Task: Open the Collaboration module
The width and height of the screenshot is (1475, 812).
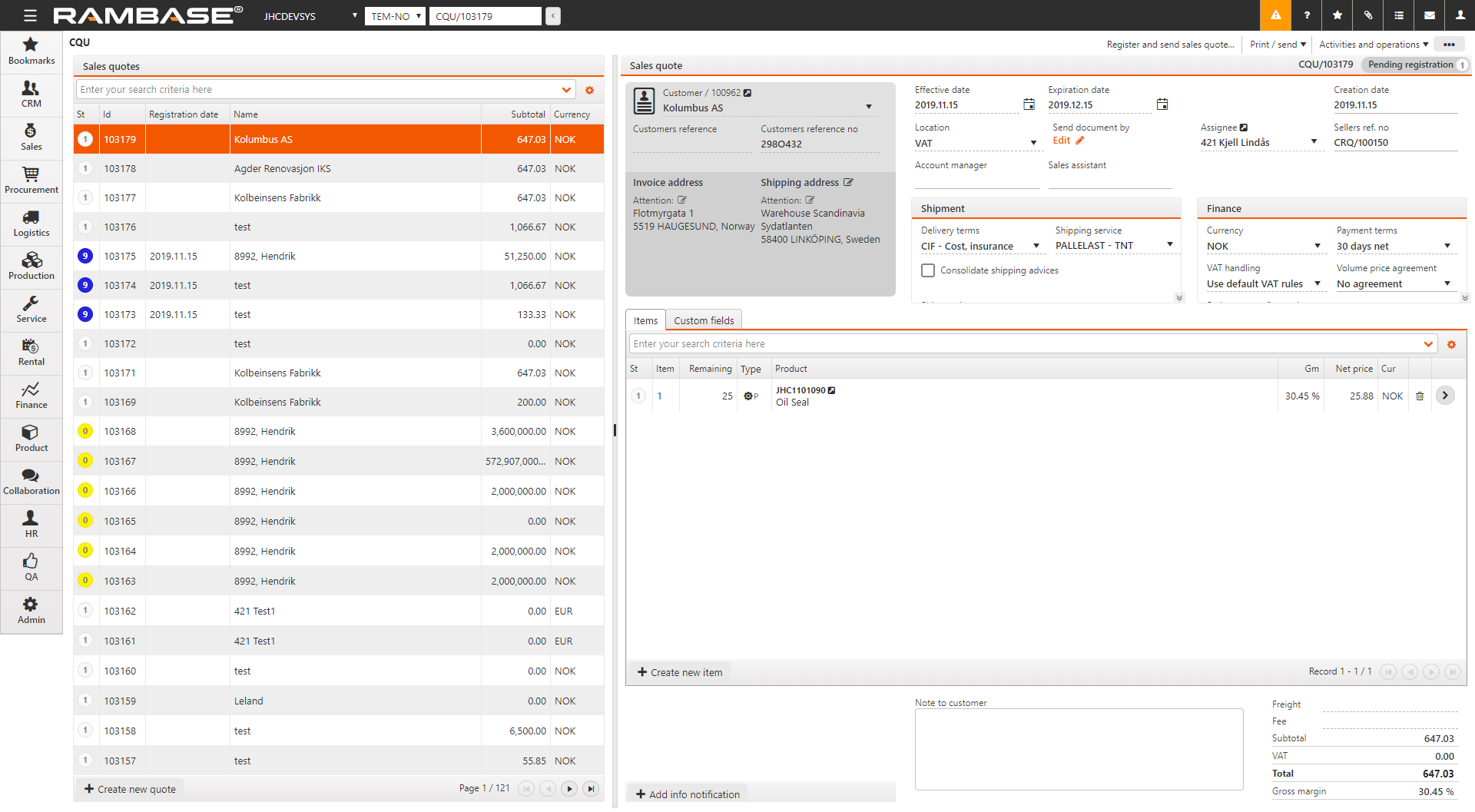Action: tap(31, 482)
